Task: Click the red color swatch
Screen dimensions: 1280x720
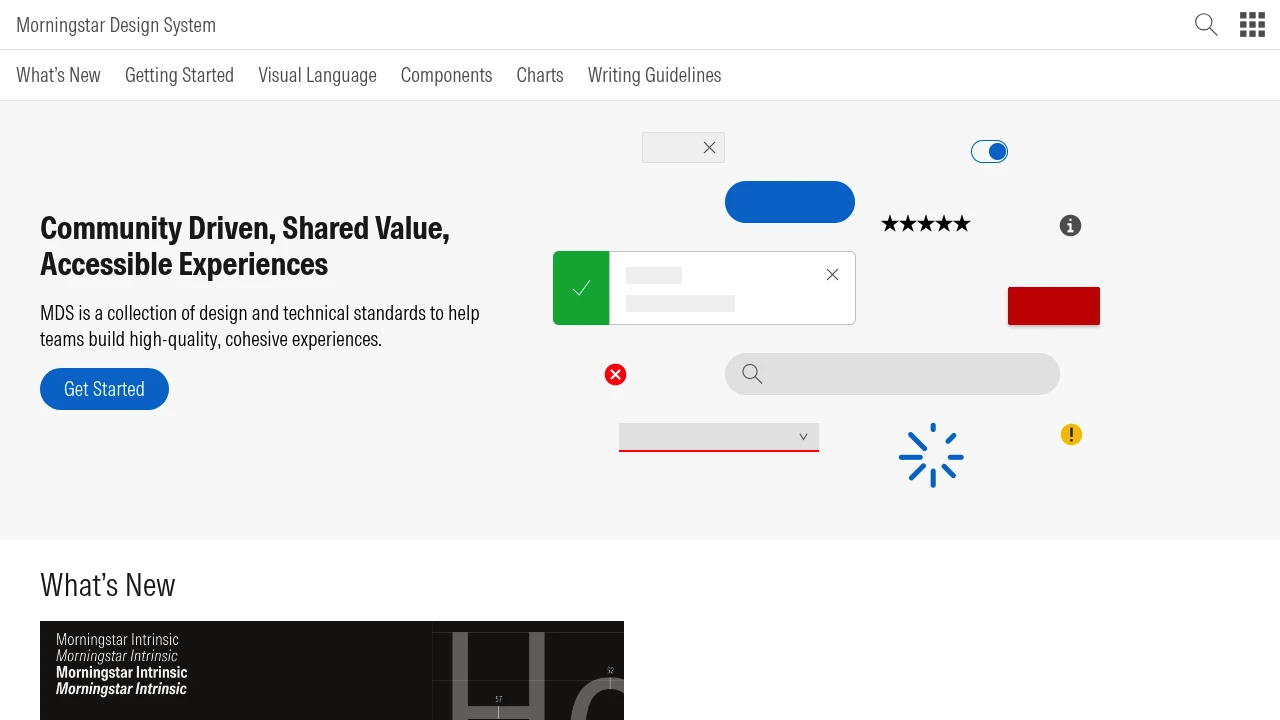Action: click(1053, 306)
